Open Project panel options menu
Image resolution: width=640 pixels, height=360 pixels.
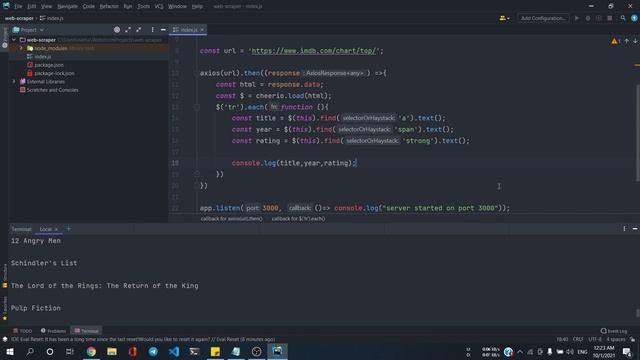(x=153, y=30)
